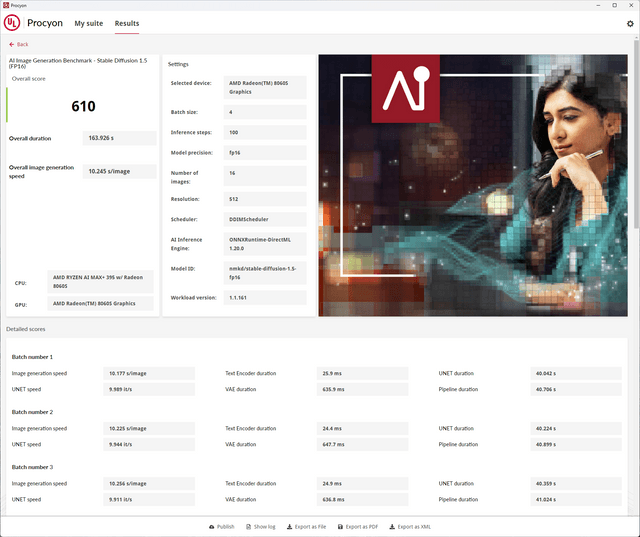This screenshot has height=537, width=640.
Task: Click the Overall duration value 163.926 s
Action: click(x=120, y=138)
